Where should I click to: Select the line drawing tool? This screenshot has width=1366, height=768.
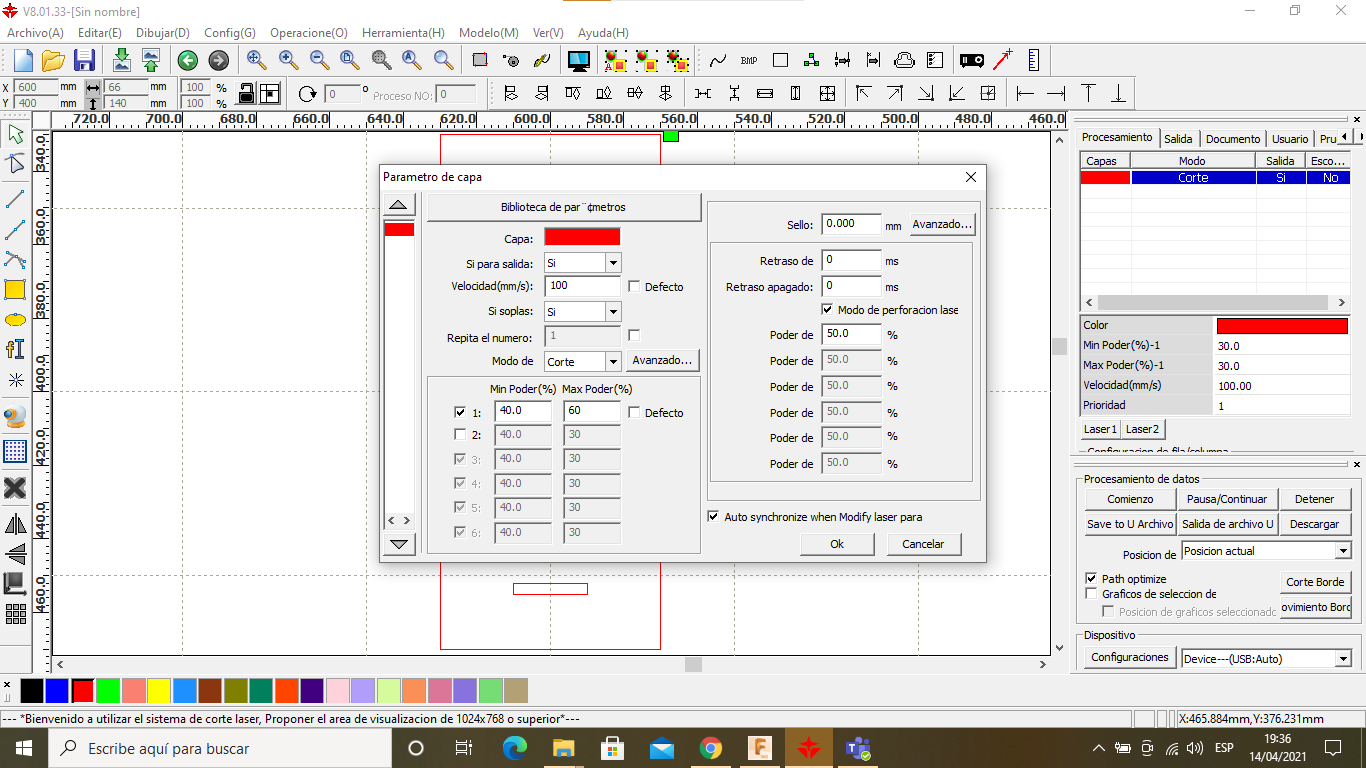15,198
